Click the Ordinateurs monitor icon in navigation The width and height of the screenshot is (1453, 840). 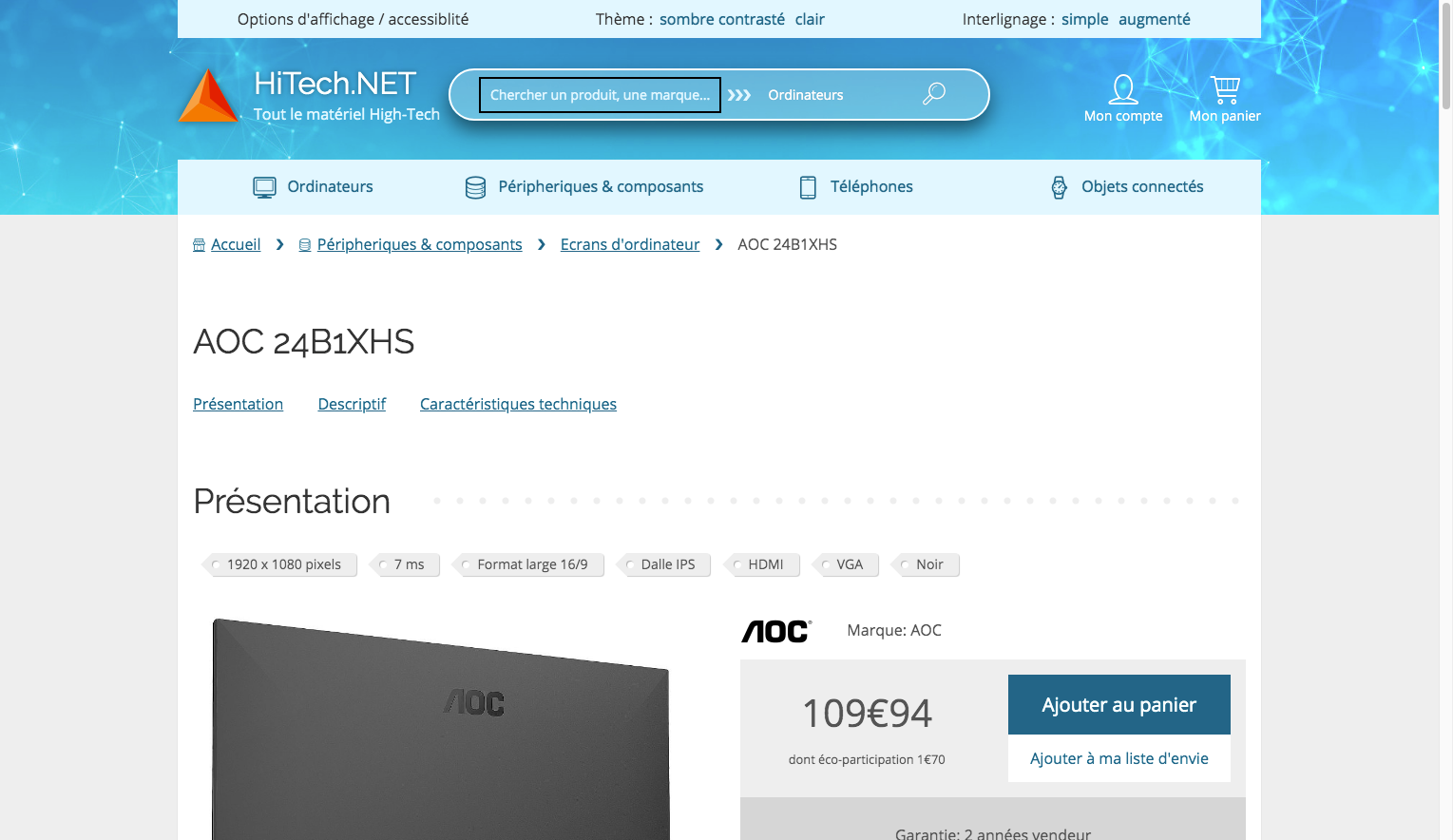point(264,187)
